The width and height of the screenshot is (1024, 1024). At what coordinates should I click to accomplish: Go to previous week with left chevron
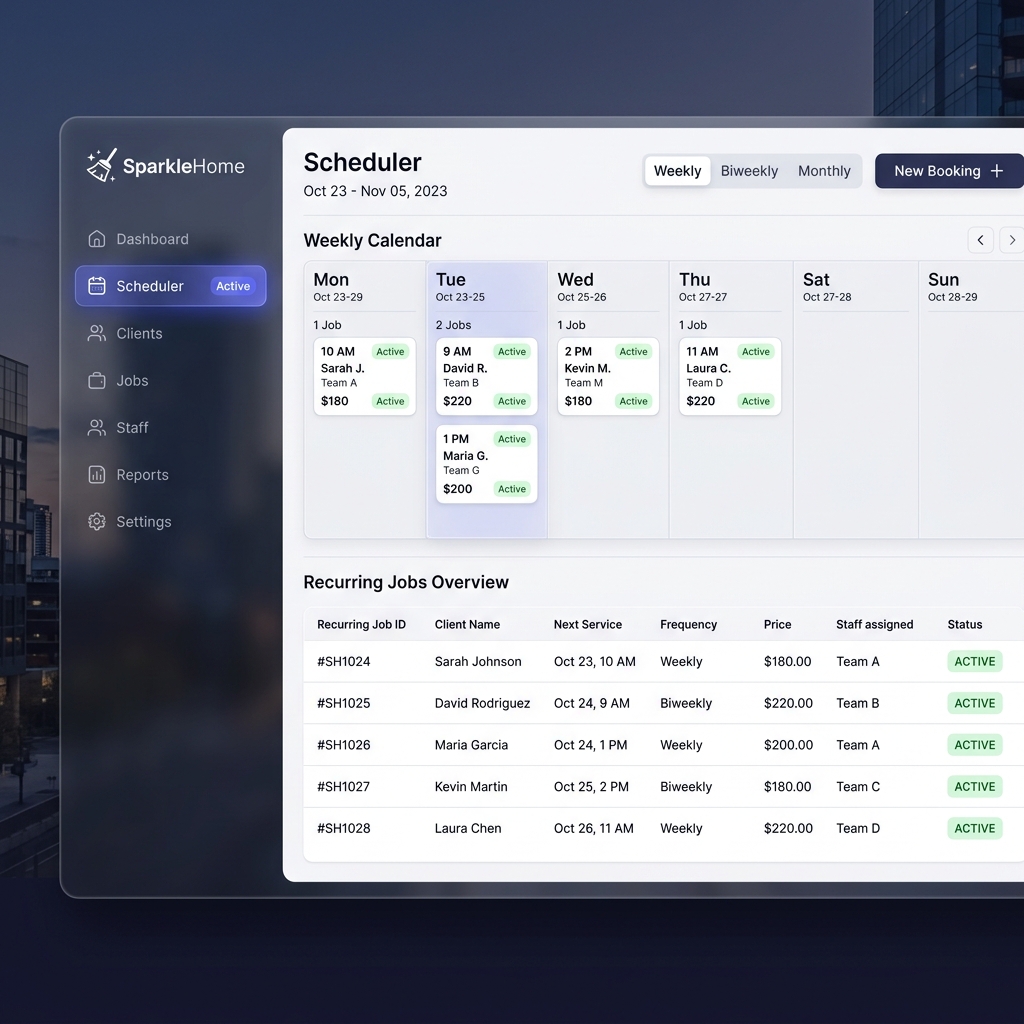[x=980, y=240]
